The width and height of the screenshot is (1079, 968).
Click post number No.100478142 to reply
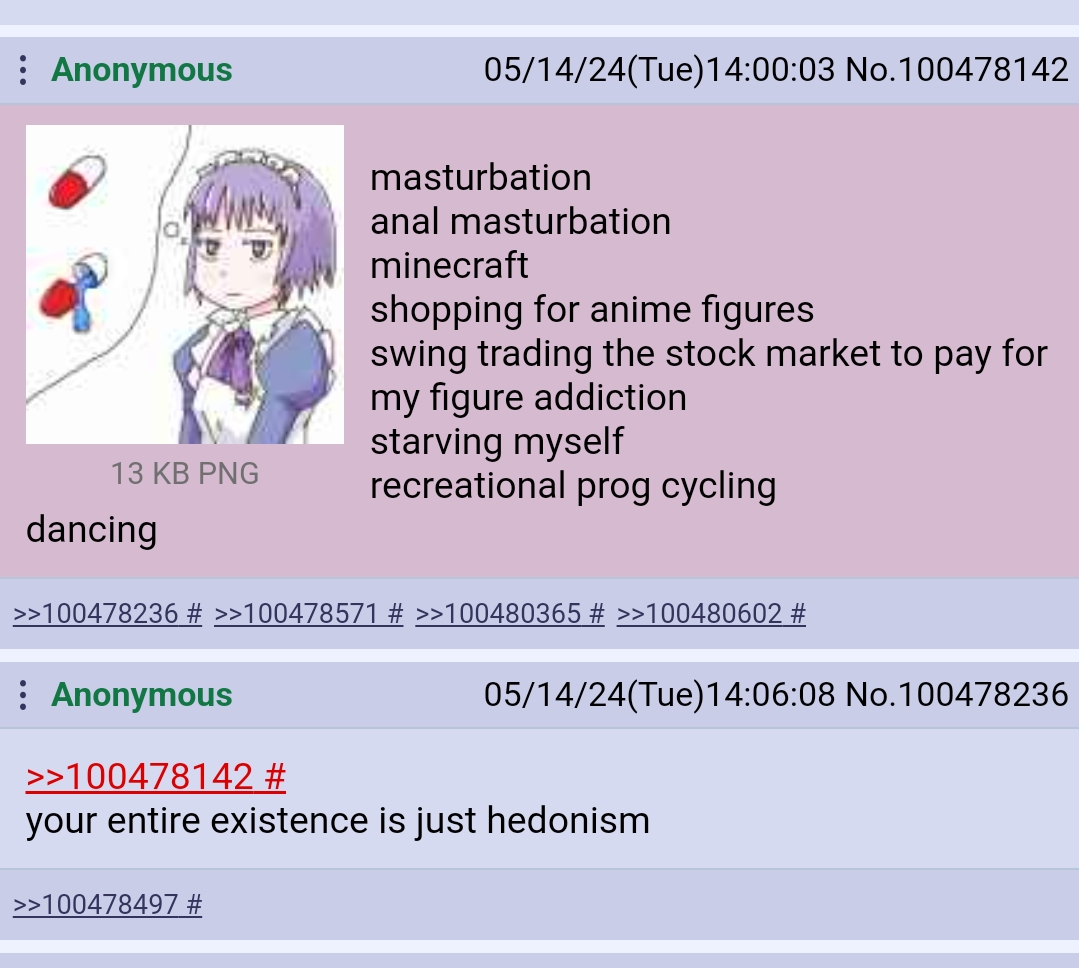(957, 70)
